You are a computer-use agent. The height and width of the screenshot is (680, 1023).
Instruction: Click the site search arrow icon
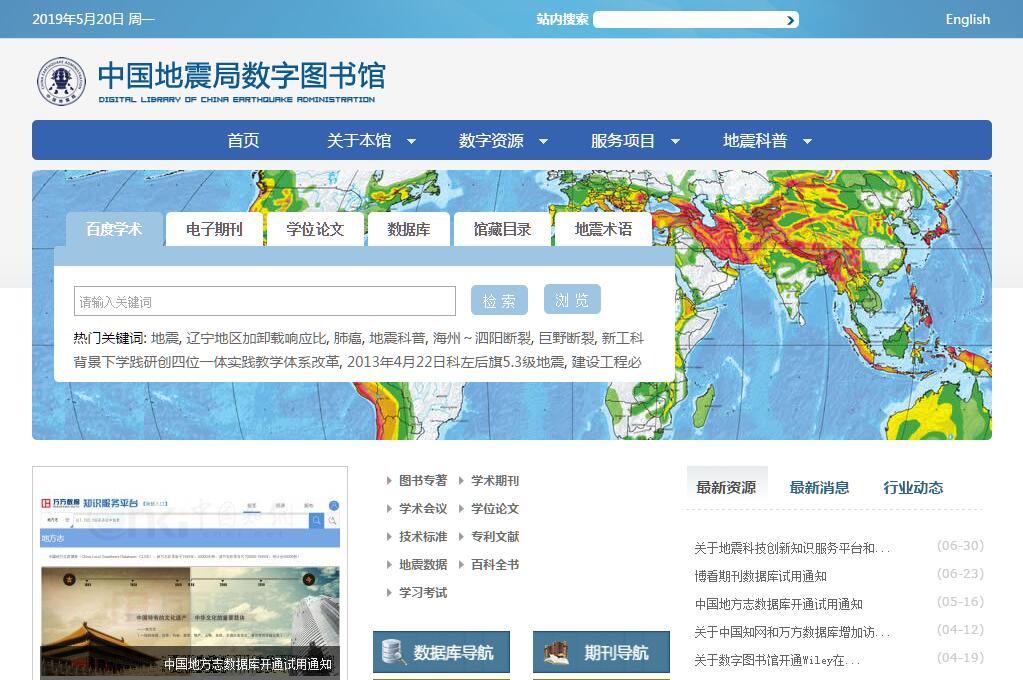point(790,20)
